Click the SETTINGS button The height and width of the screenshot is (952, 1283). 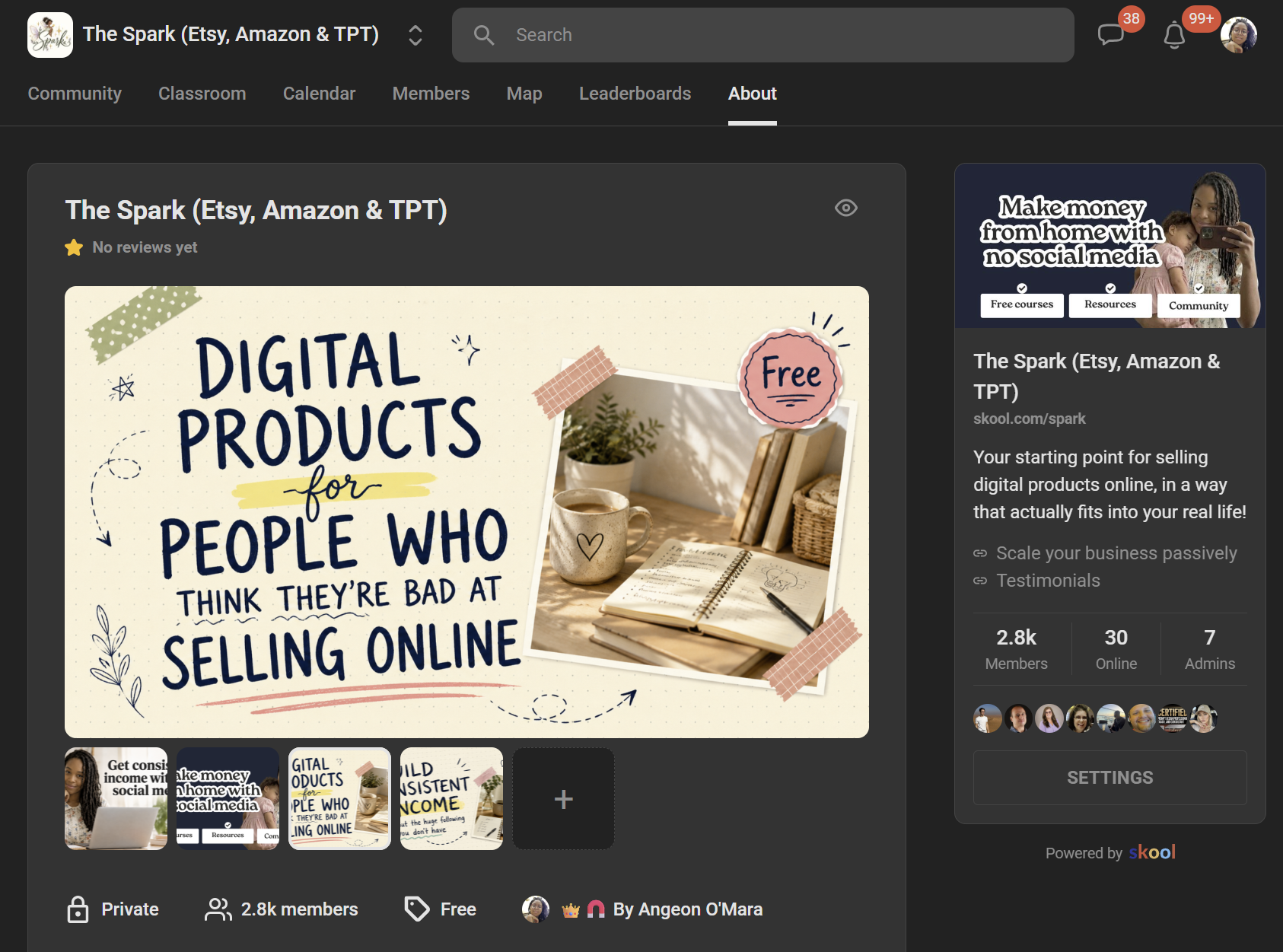coord(1110,778)
